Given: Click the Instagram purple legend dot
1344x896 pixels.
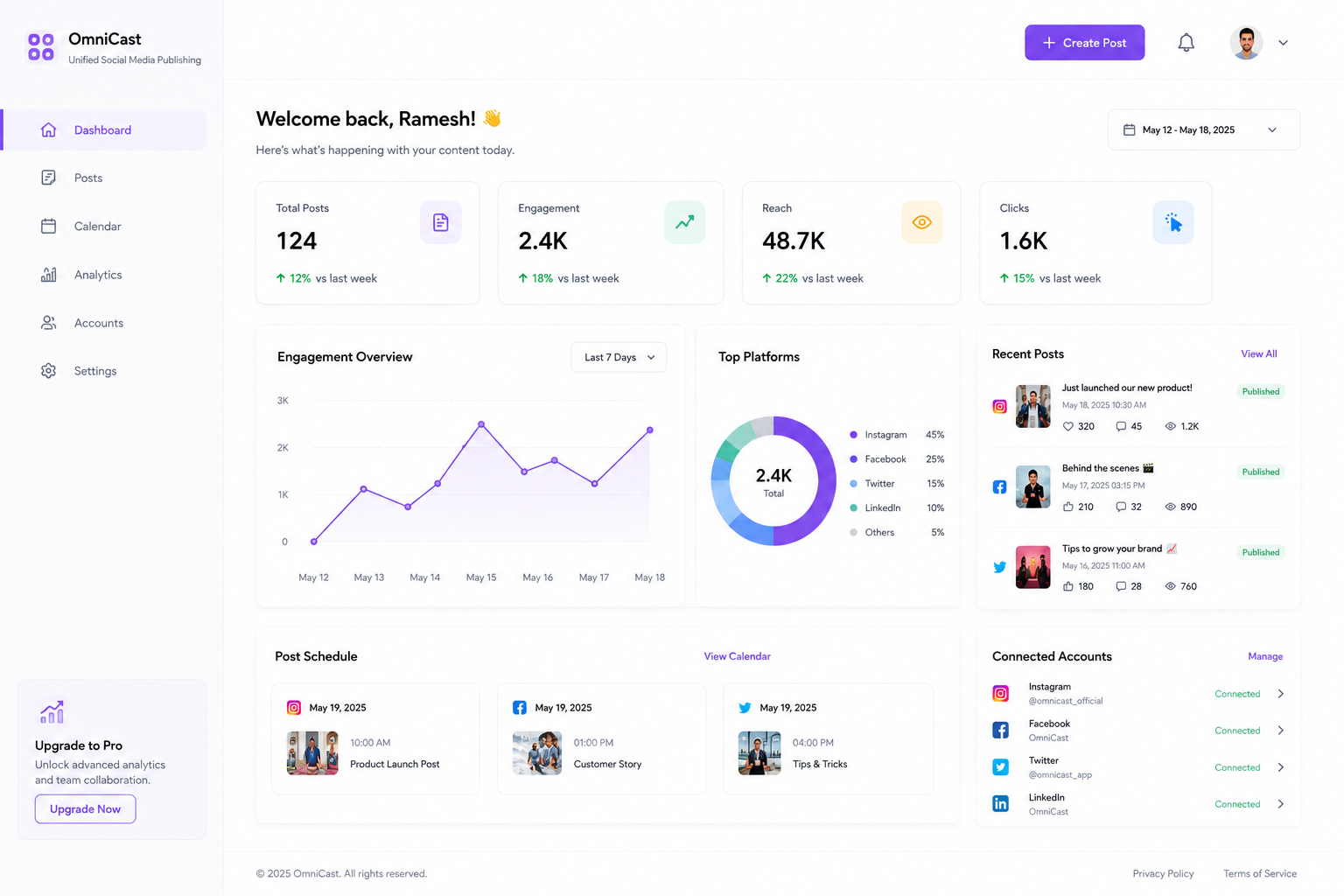Looking at the screenshot, I should 853,435.
